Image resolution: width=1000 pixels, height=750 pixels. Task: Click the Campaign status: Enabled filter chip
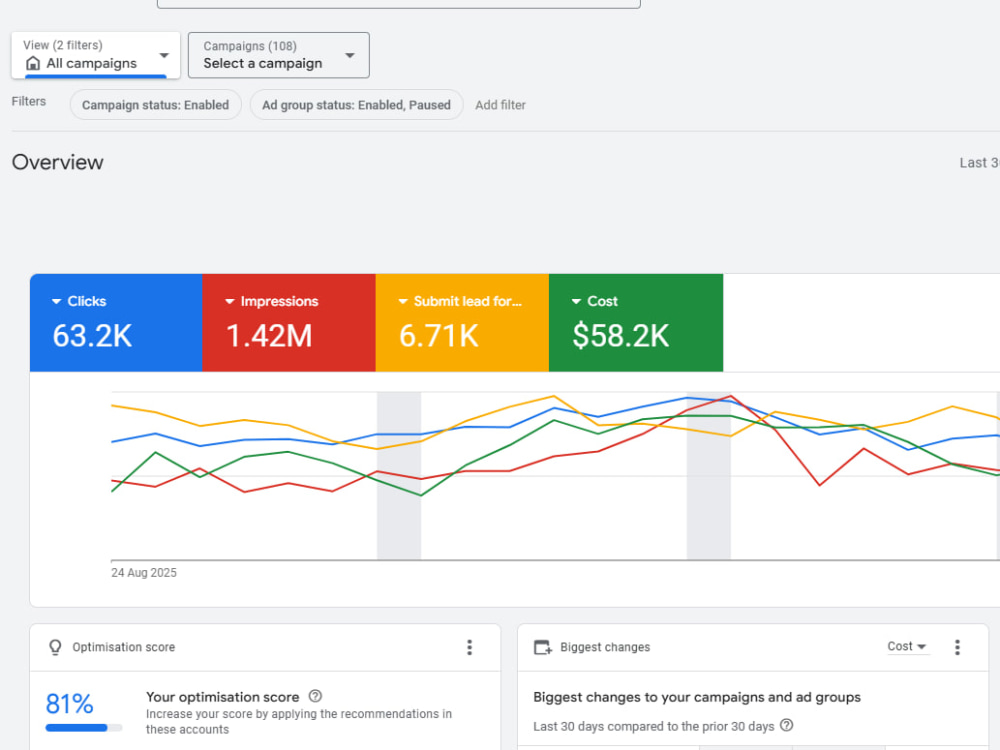(156, 105)
